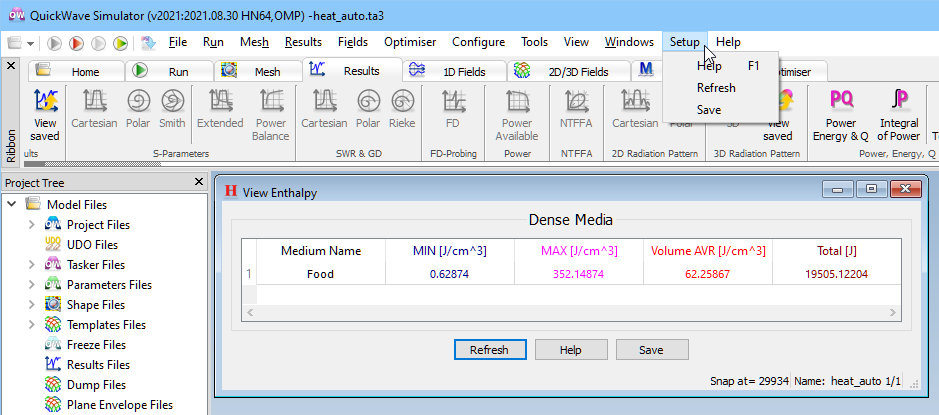Viewport: 939px width, 415px height.
Task: Click Refresh button in View Enthalpy window
Action: click(x=489, y=350)
